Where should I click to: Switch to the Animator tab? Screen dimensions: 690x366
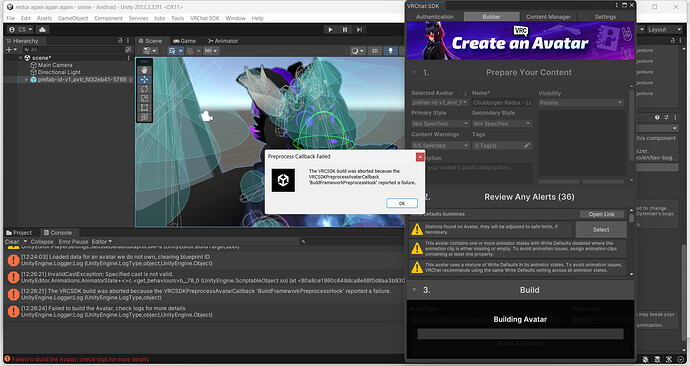point(223,41)
